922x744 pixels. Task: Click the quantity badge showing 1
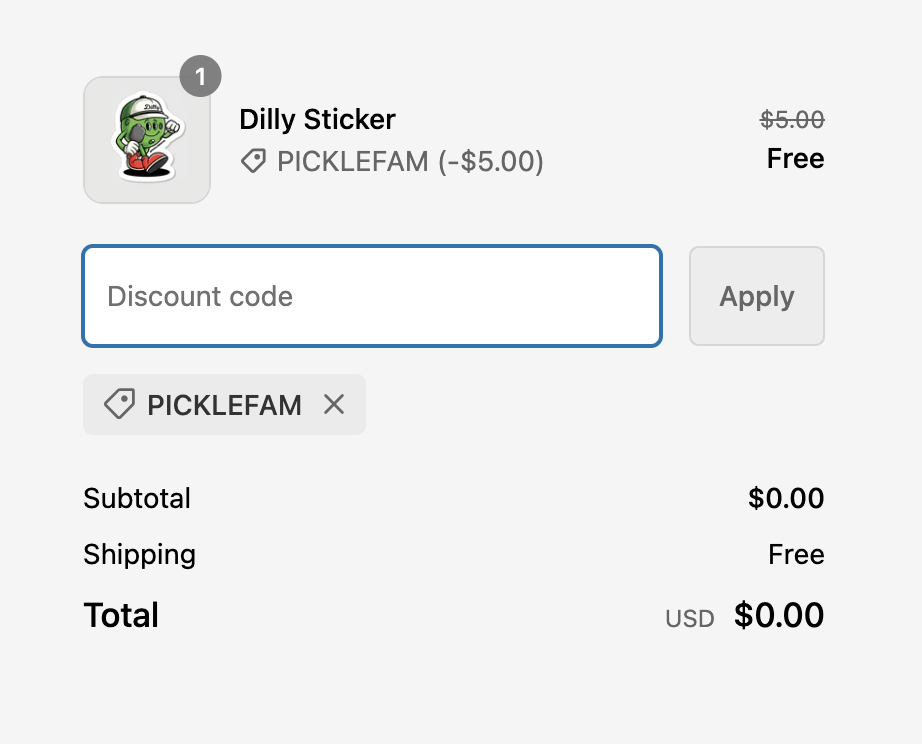201,76
